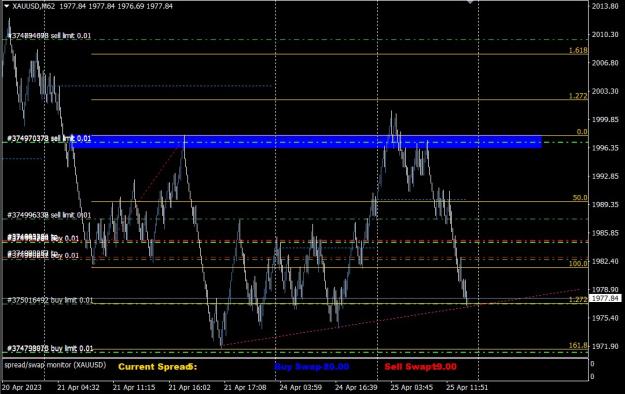Screen dimensions: 625x394
Task: Click the Fibonacci 1.618 level label
Action: point(578,50)
